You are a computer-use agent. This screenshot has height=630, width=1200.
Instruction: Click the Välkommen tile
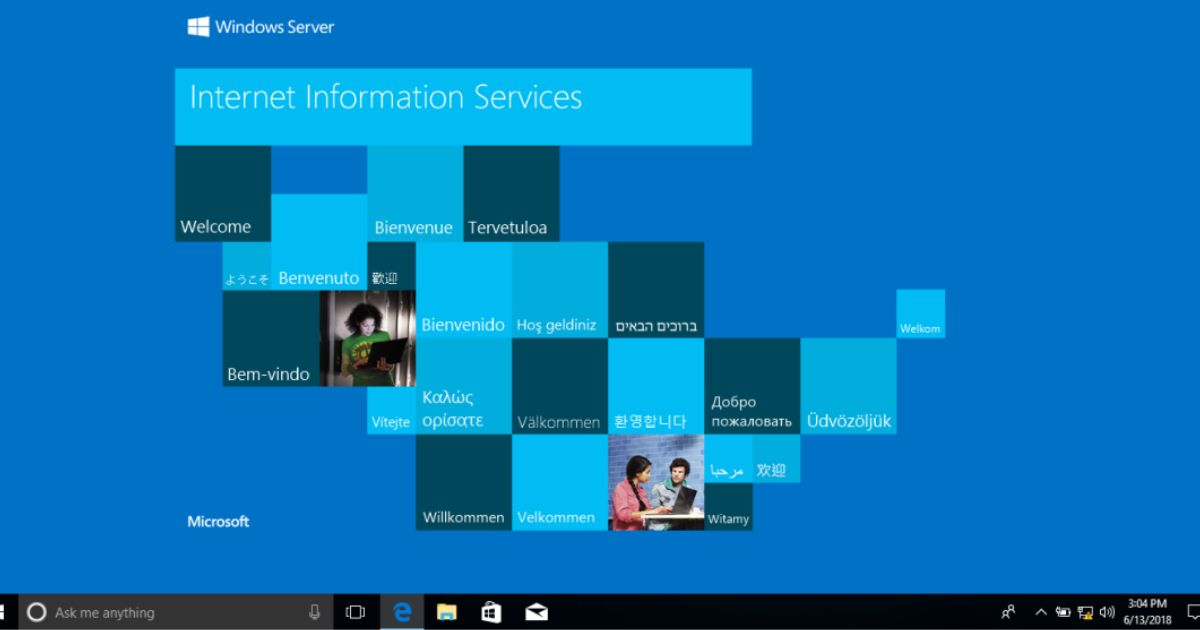[x=559, y=386]
